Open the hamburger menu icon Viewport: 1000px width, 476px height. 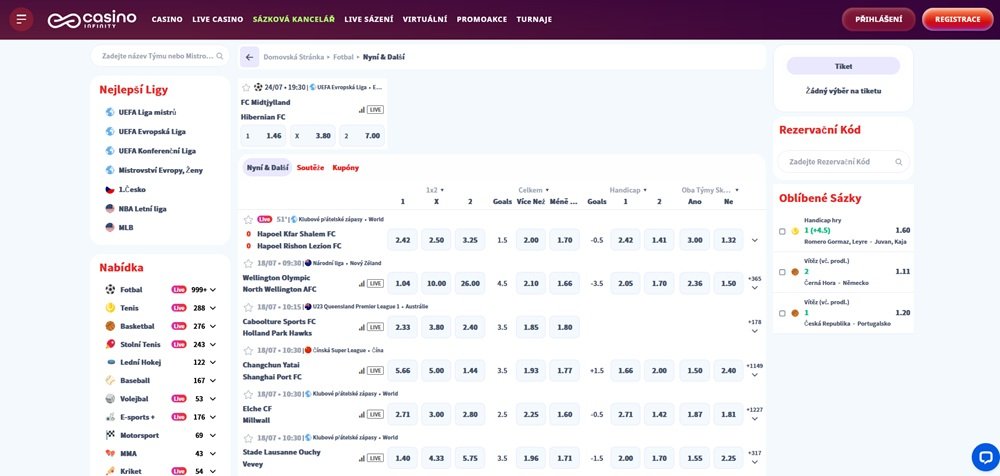[x=22, y=19]
